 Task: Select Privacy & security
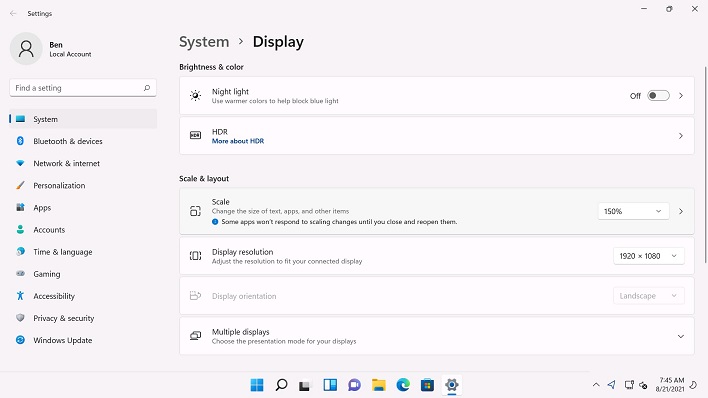click(x=83, y=318)
